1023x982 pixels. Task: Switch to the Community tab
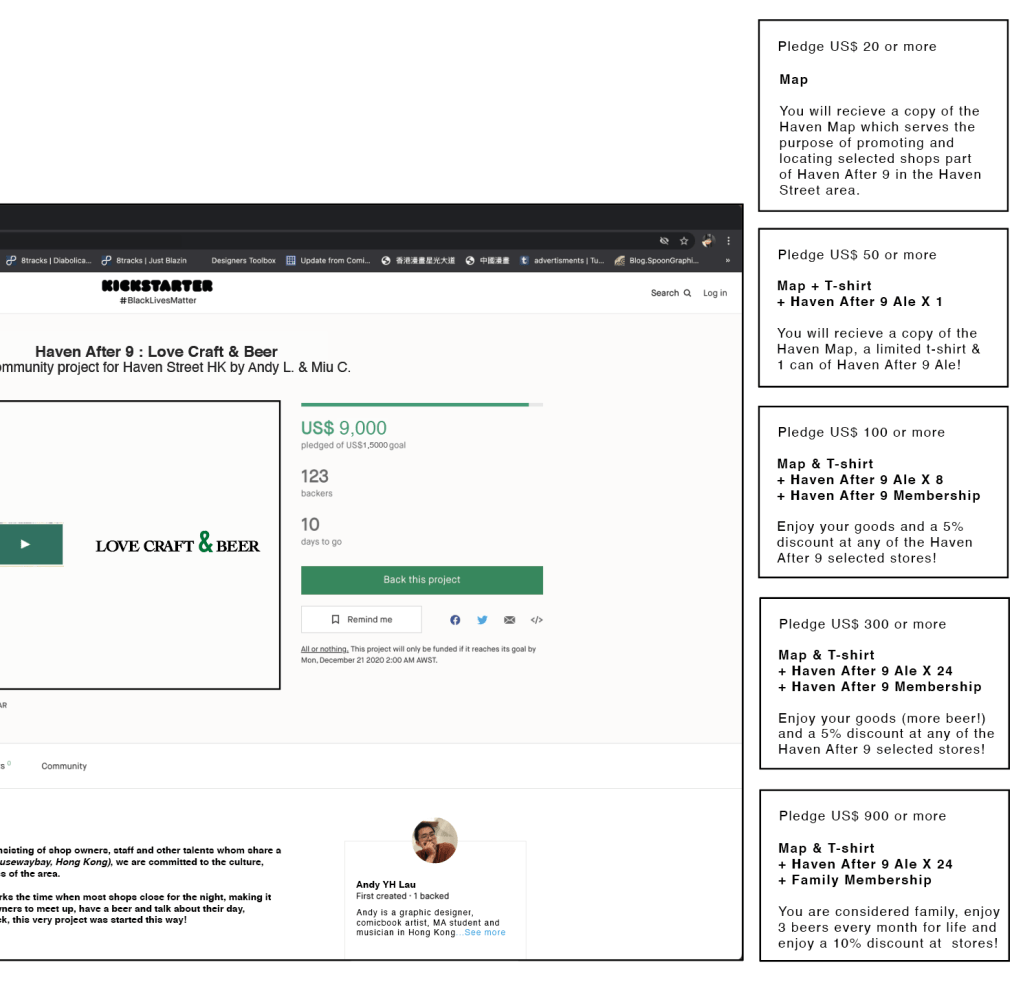[x=64, y=766]
